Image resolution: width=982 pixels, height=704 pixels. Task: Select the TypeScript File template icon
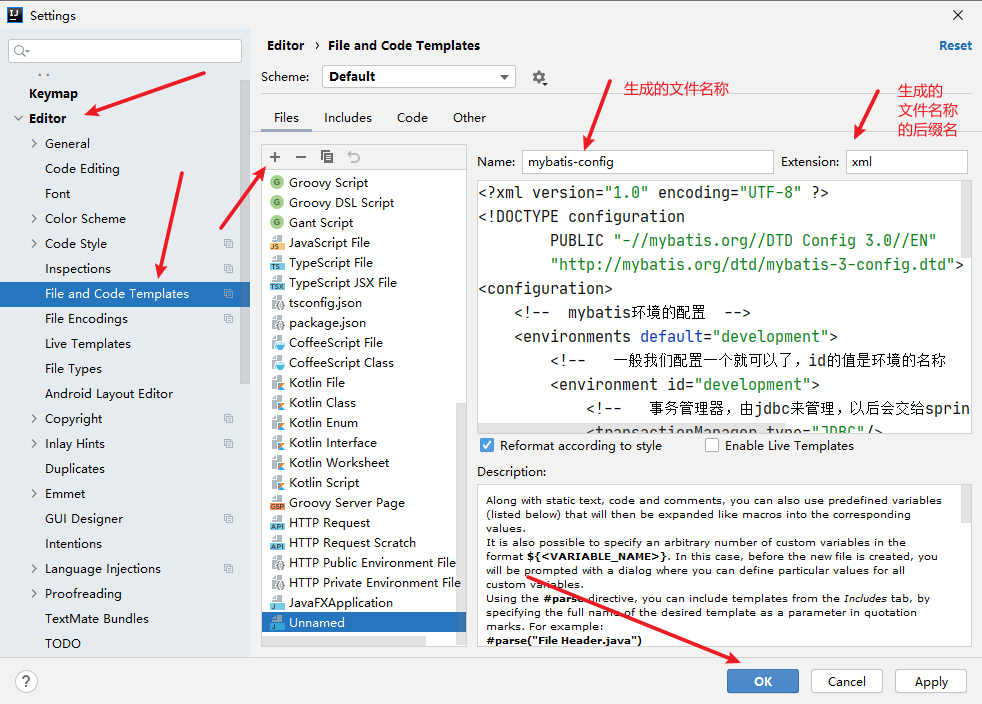(x=277, y=263)
